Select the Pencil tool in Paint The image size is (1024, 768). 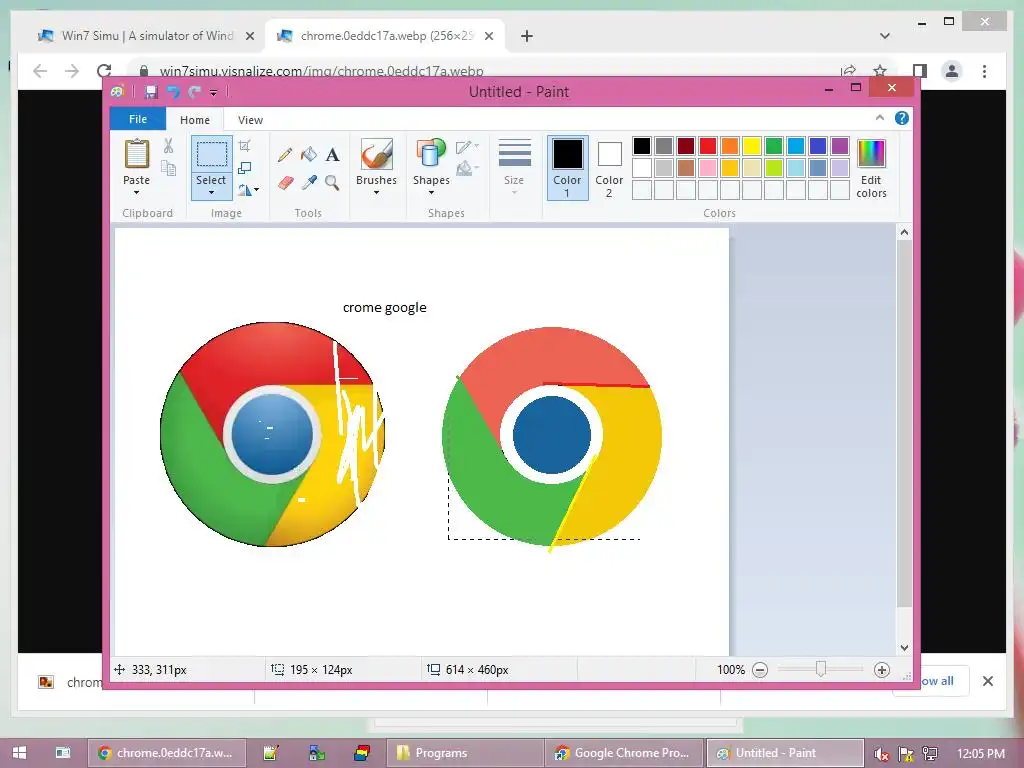(285, 155)
